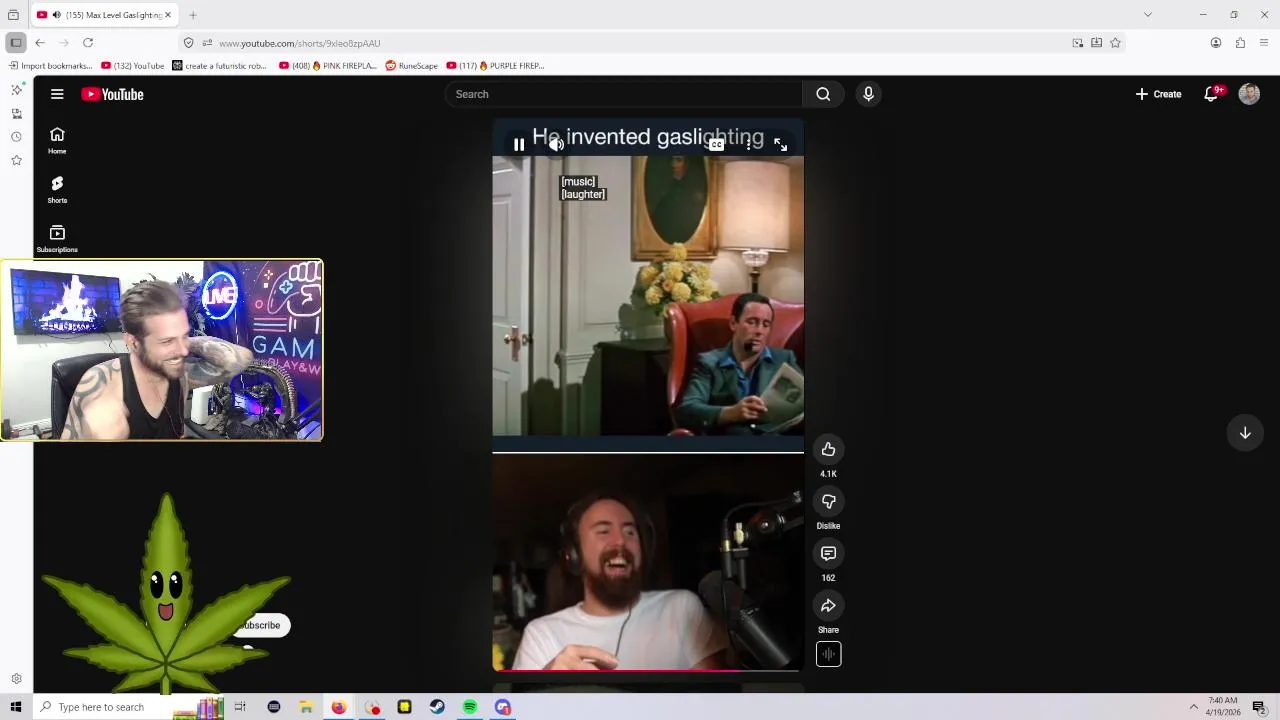The image size is (1280, 720).
Task: Open the Windows Start menu
Action: 16,707
